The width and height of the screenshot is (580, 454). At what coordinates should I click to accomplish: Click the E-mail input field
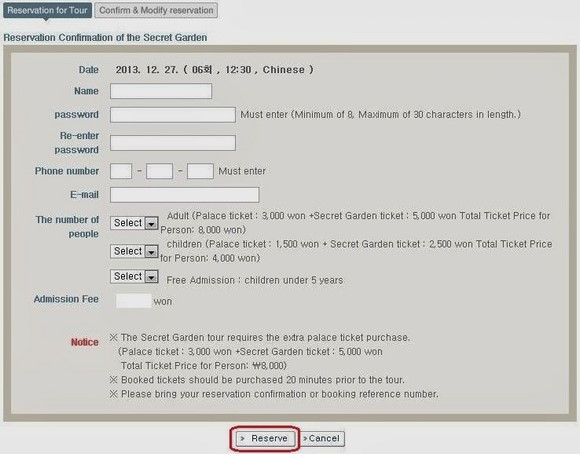point(185,195)
